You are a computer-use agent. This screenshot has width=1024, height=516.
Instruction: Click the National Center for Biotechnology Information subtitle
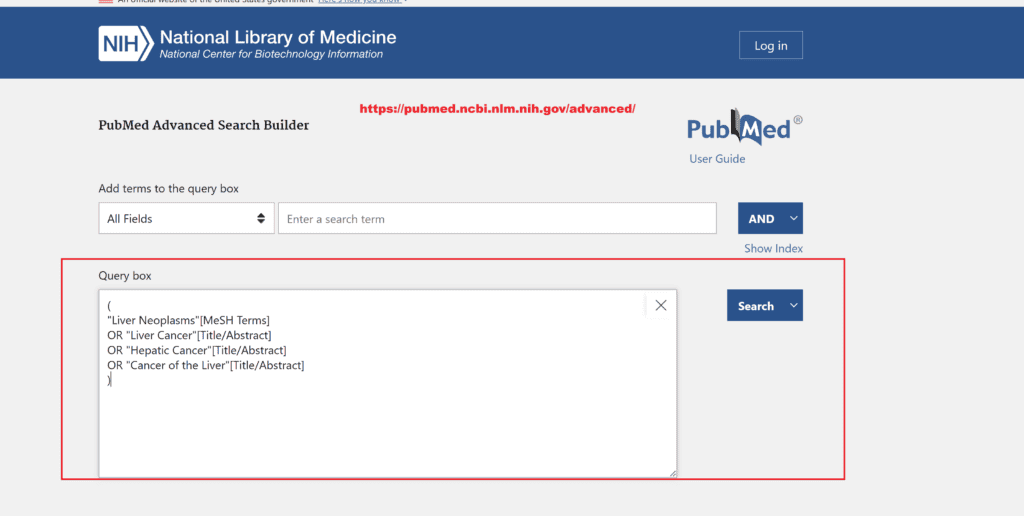click(x=271, y=54)
